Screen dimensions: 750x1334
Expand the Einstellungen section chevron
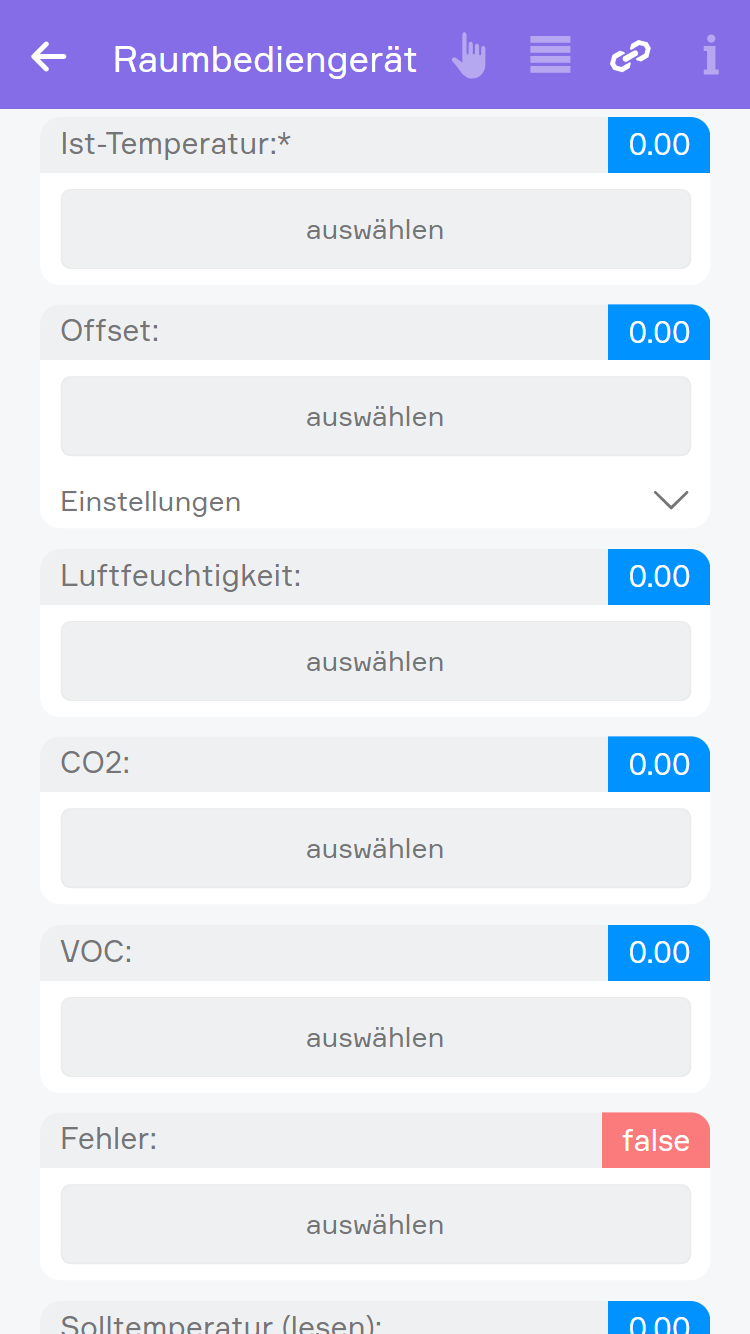pos(670,500)
